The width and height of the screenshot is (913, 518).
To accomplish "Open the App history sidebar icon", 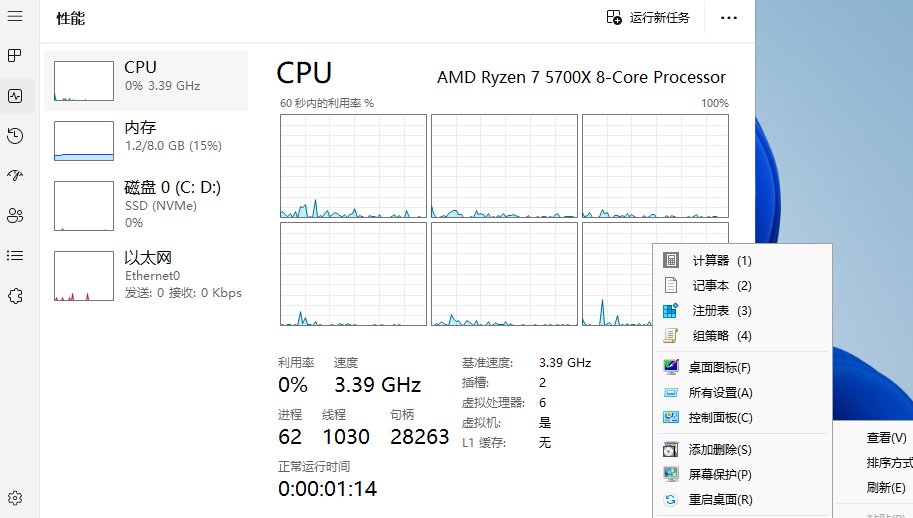I will [x=15, y=136].
